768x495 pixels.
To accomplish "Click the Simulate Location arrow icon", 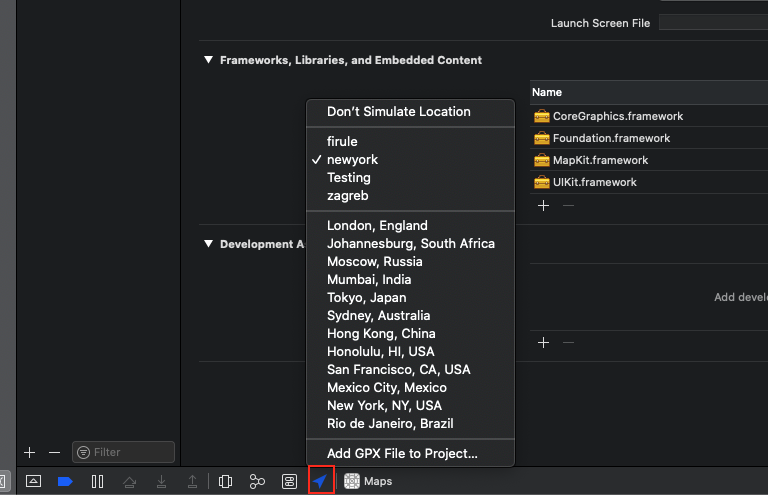I will pyautogui.click(x=319, y=481).
